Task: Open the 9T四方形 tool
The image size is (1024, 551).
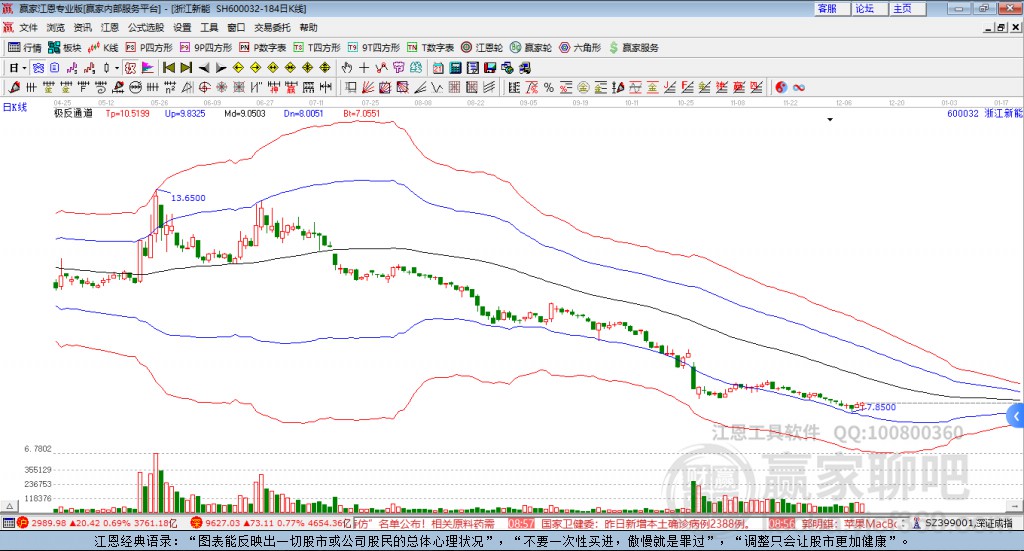Action: click(x=374, y=48)
